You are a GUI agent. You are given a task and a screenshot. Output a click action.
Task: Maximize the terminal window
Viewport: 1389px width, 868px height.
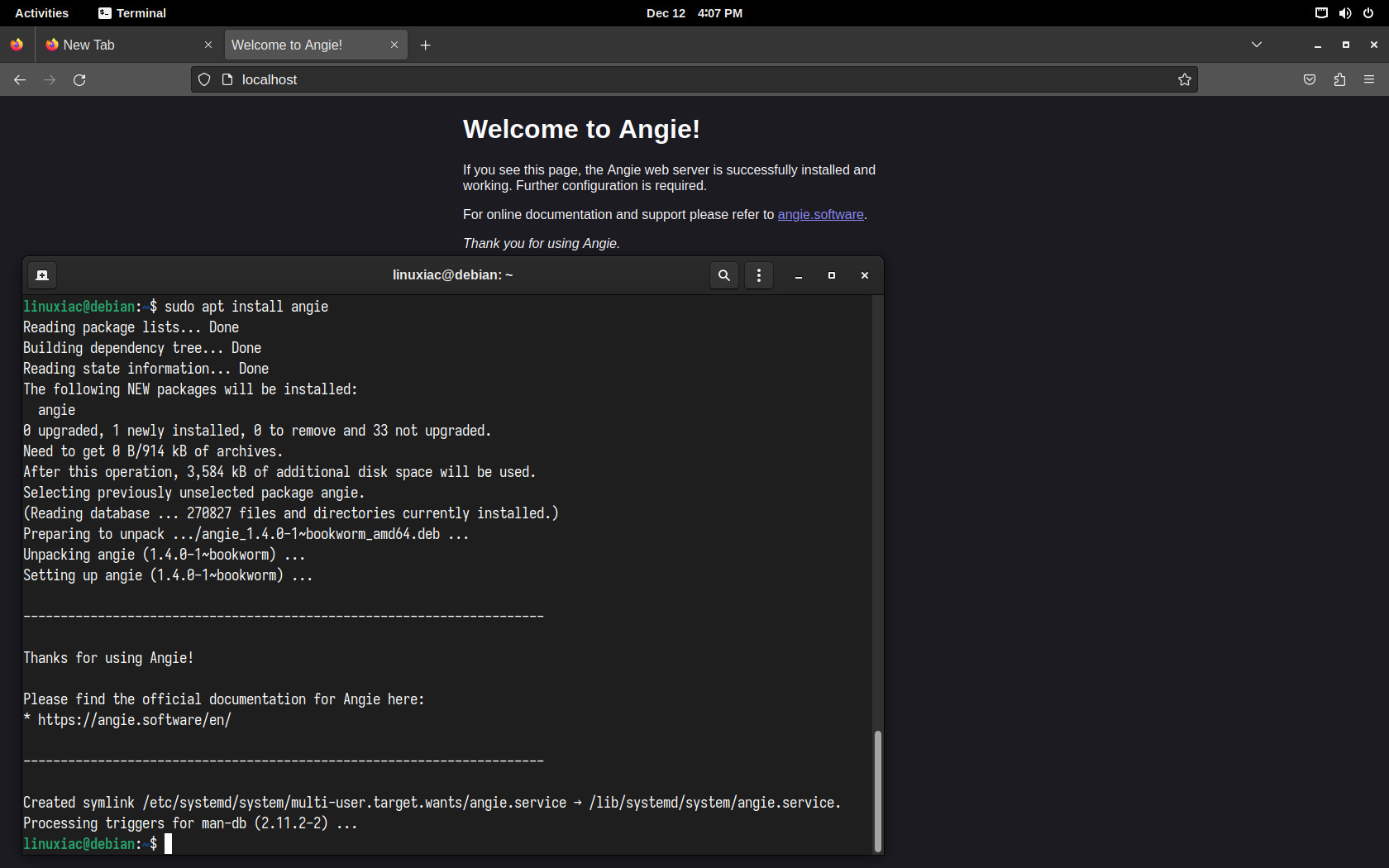coord(832,275)
